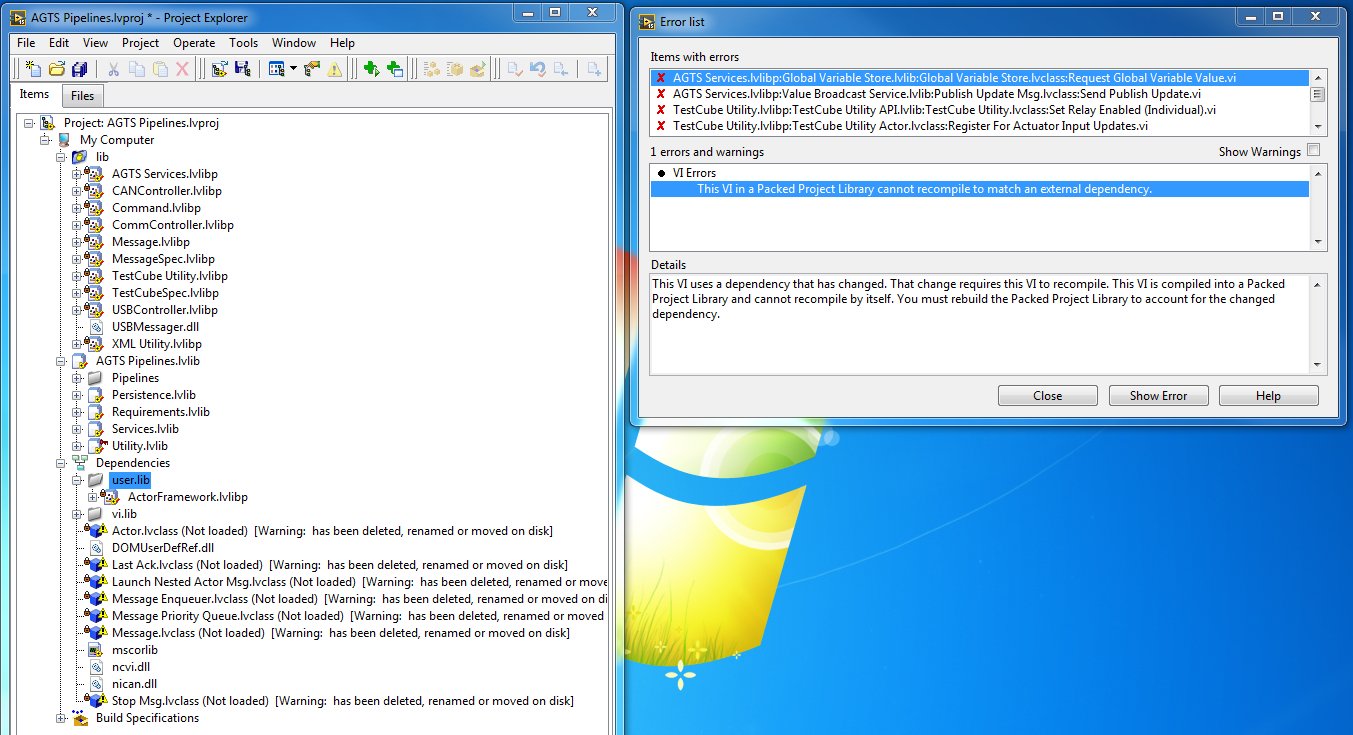This screenshot has width=1353, height=735.
Task: Click the add to source control icon
Action: [x=594, y=69]
